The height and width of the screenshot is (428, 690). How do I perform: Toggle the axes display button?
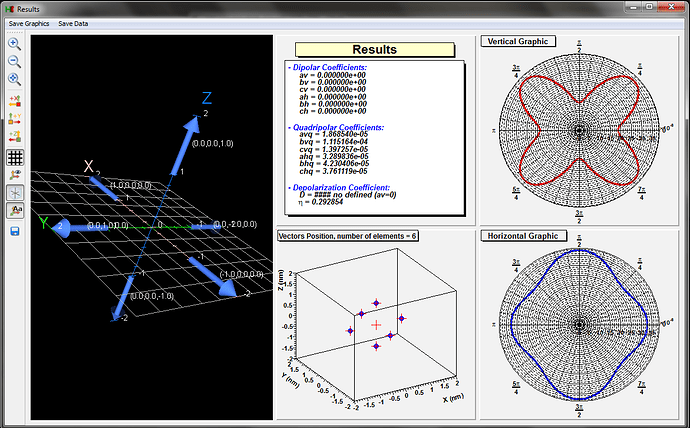pyautogui.click(x=15, y=192)
